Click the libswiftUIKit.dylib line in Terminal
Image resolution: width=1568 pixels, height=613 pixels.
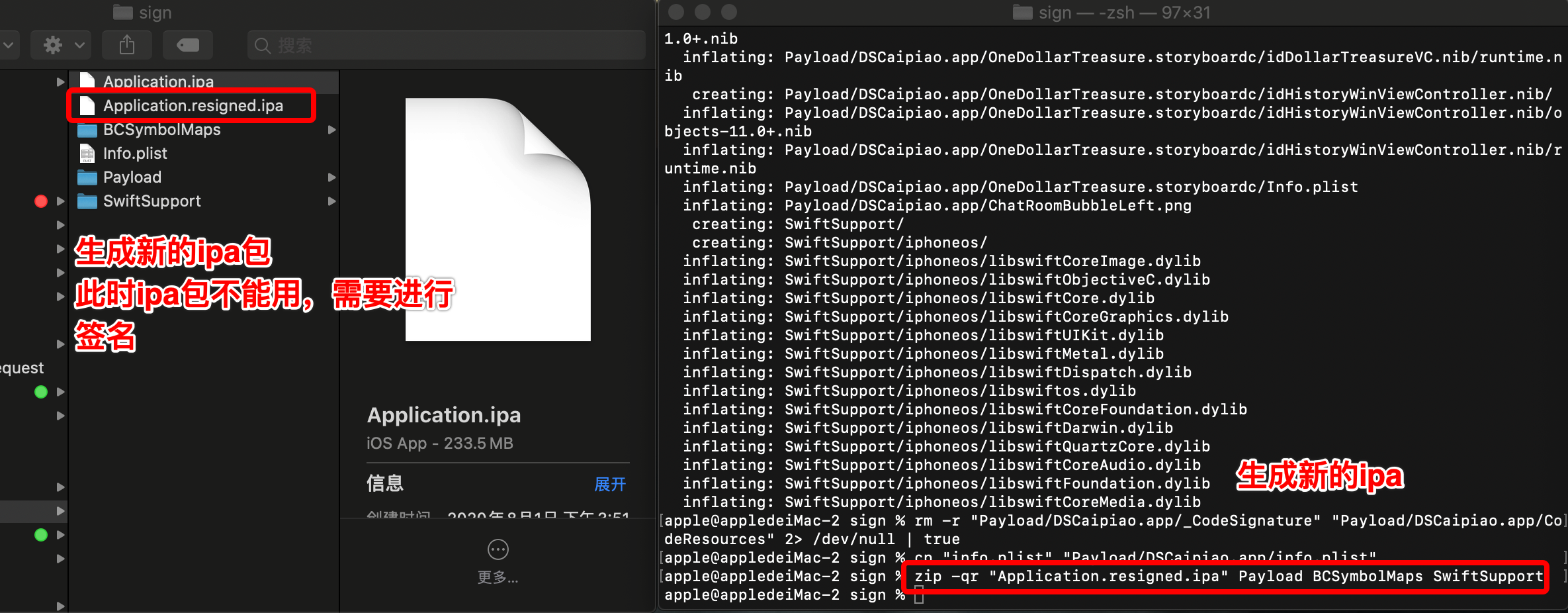click(x=924, y=335)
